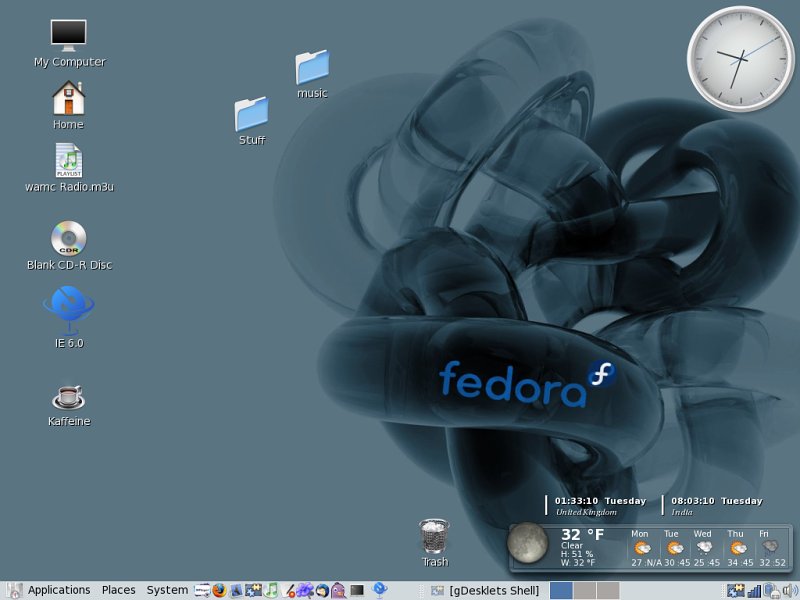Click the Thu forecast icon

pyautogui.click(x=737, y=548)
